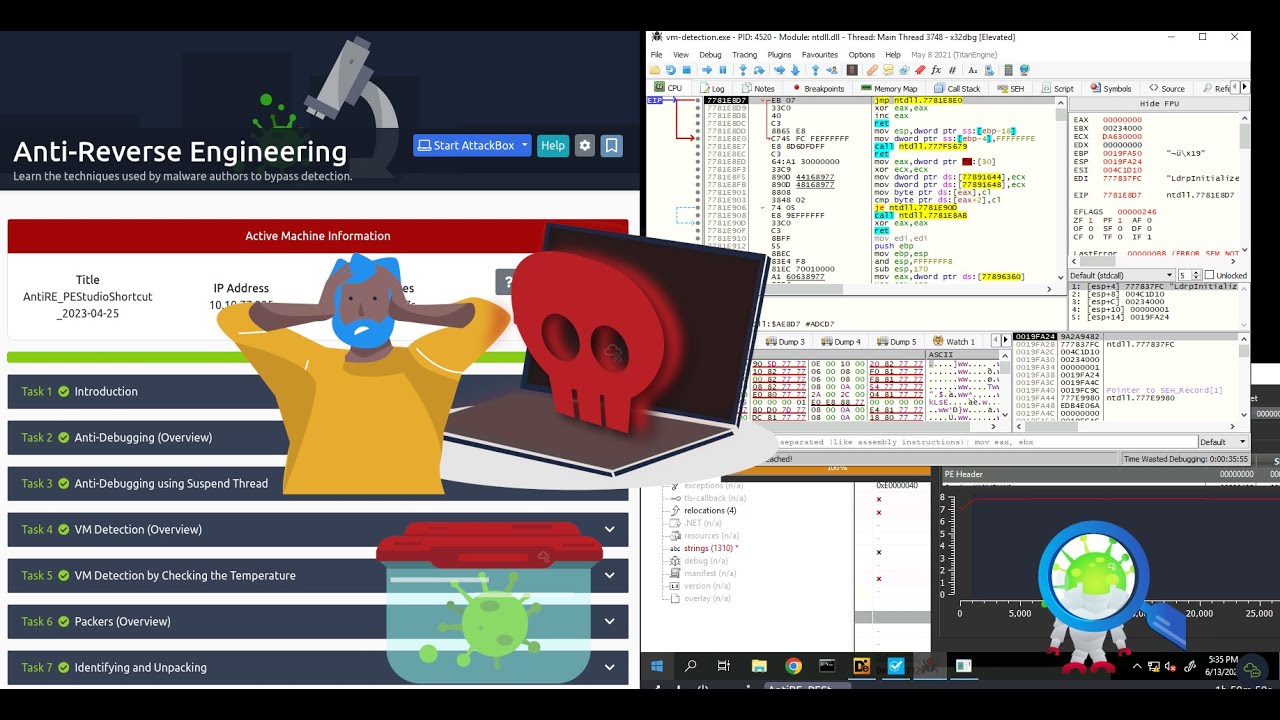The width and height of the screenshot is (1280, 720).
Task: Adjust the argument count stepper showing 5
Action: click(x=1188, y=275)
